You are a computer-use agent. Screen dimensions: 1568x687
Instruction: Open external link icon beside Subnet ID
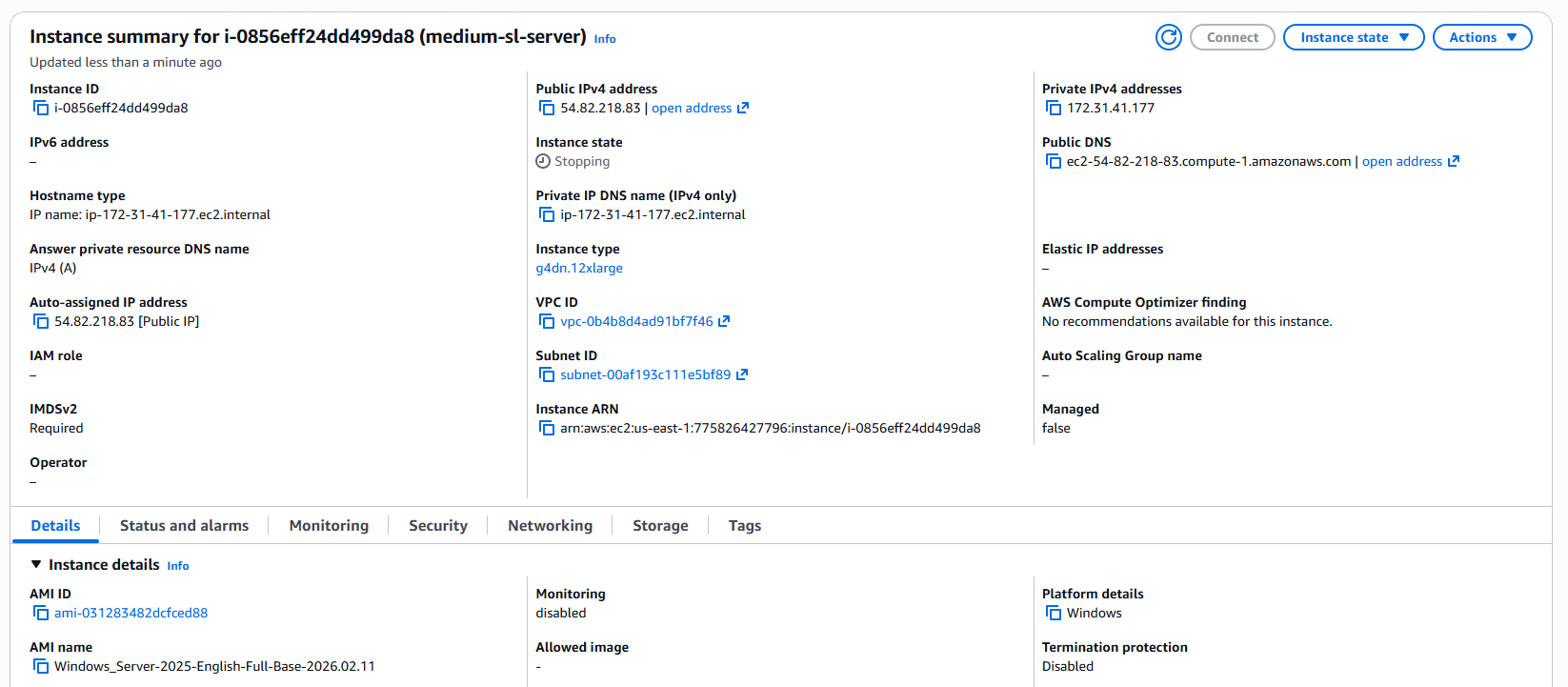click(742, 374)
